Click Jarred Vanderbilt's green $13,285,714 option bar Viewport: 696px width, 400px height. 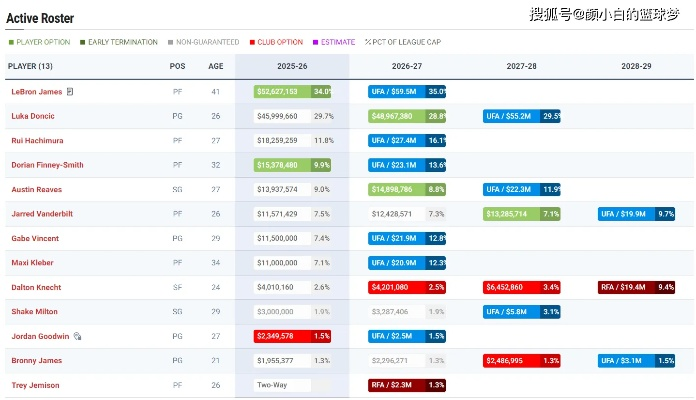(x=510, y=214)
